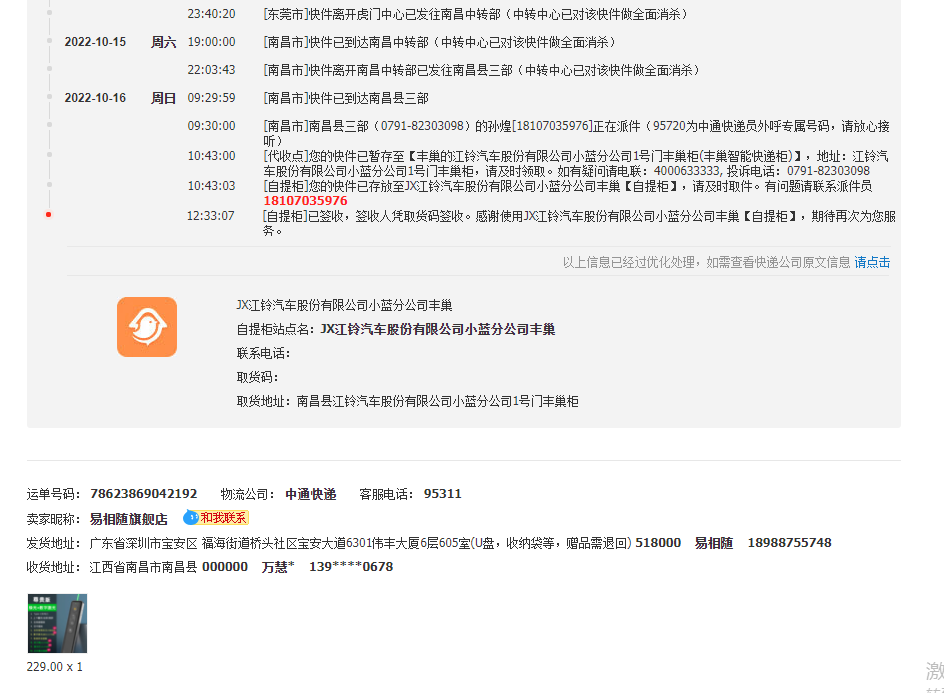Click the blue Wangwang icon beside 和我联系

tap(191, 518)
